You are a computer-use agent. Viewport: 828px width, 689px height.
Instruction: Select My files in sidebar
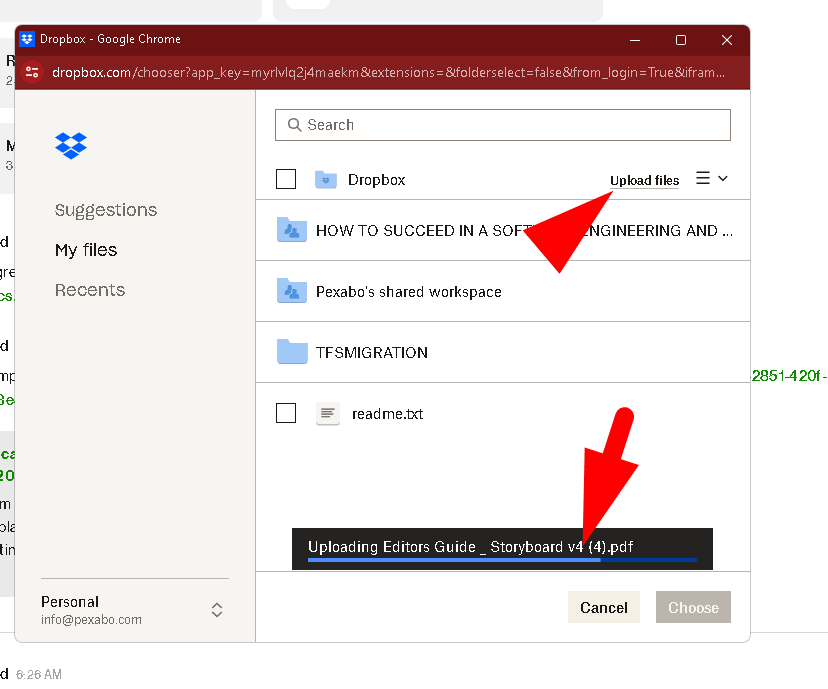tap(86, 250)
